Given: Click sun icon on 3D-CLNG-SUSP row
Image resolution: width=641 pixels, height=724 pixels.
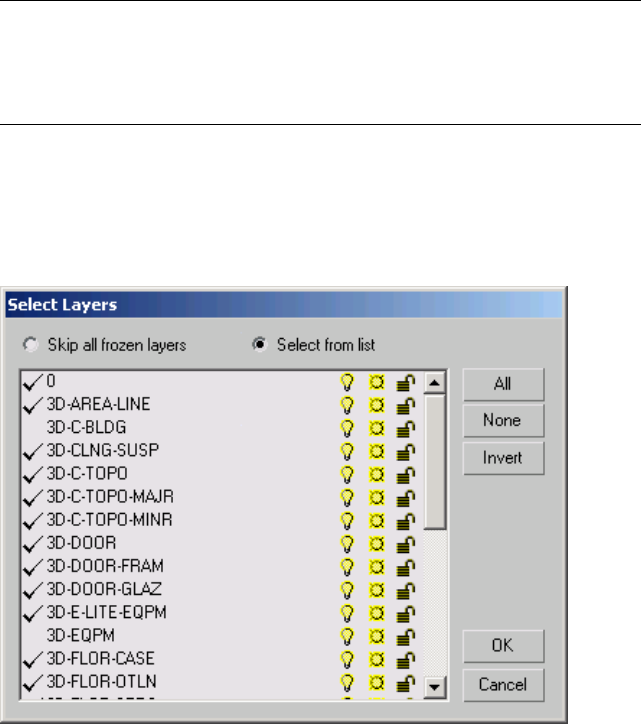Looking at the screenshot, I should pos(376,452).
